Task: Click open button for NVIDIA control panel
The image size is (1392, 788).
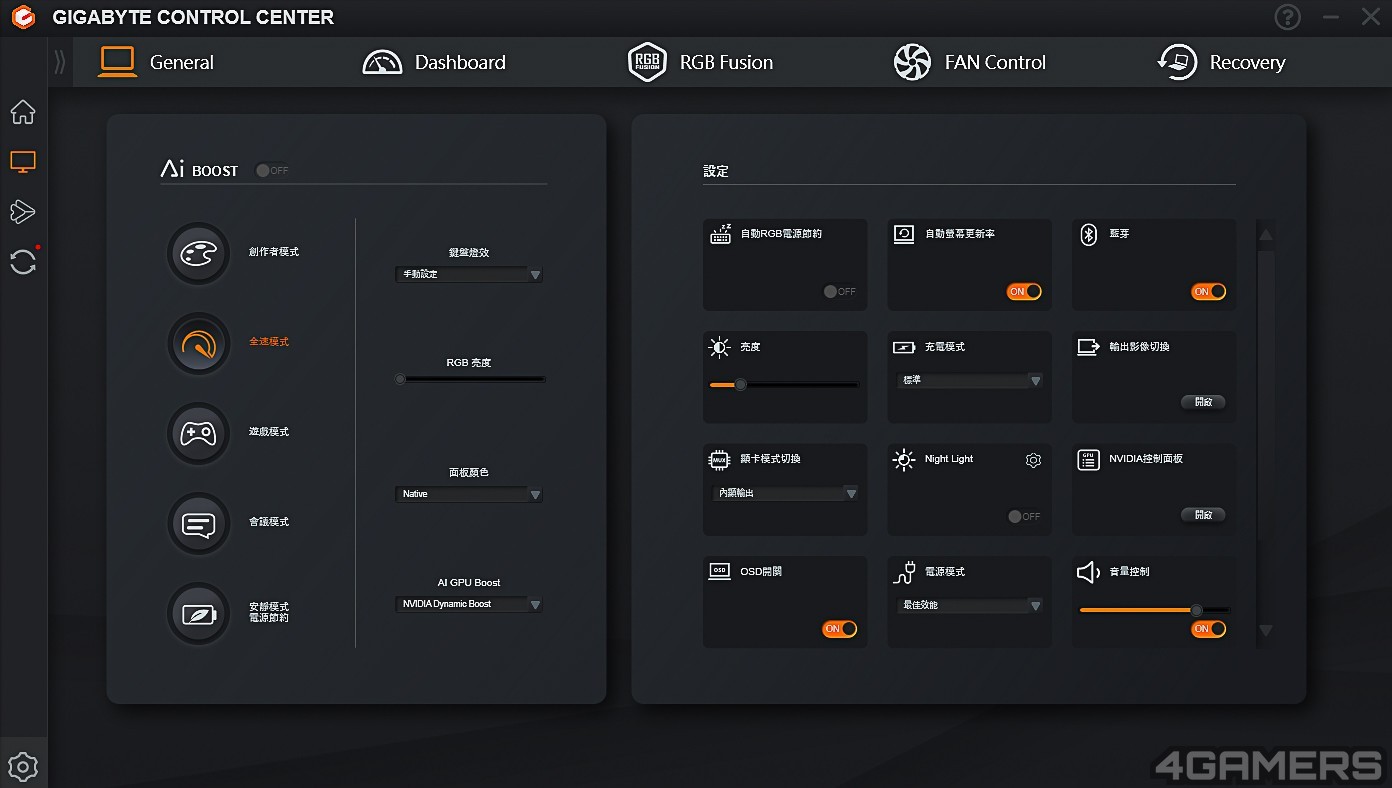Action: click(1203, 515)
